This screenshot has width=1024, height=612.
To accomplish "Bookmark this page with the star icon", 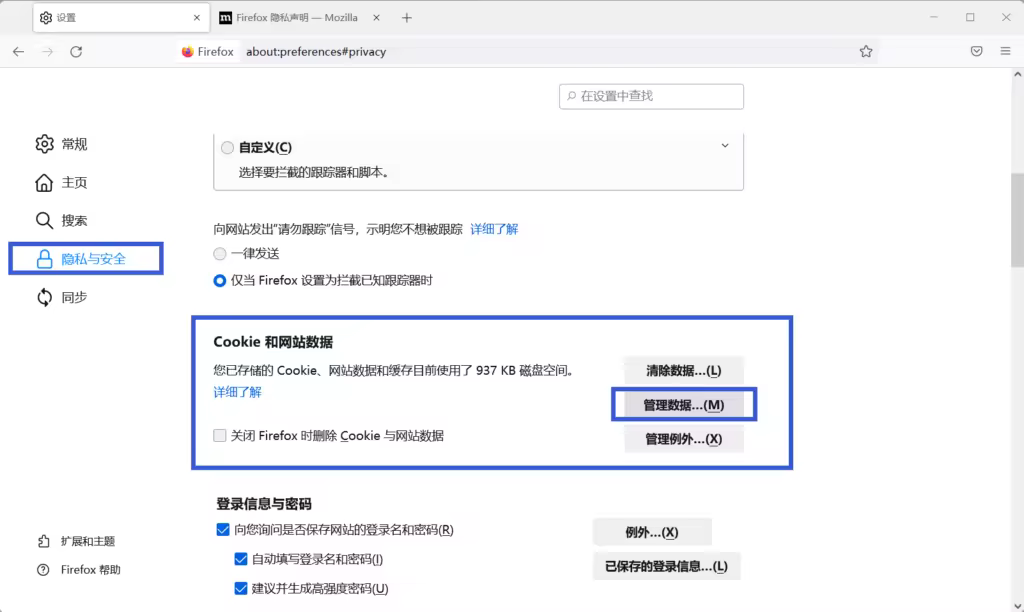I will pos(866,52).
